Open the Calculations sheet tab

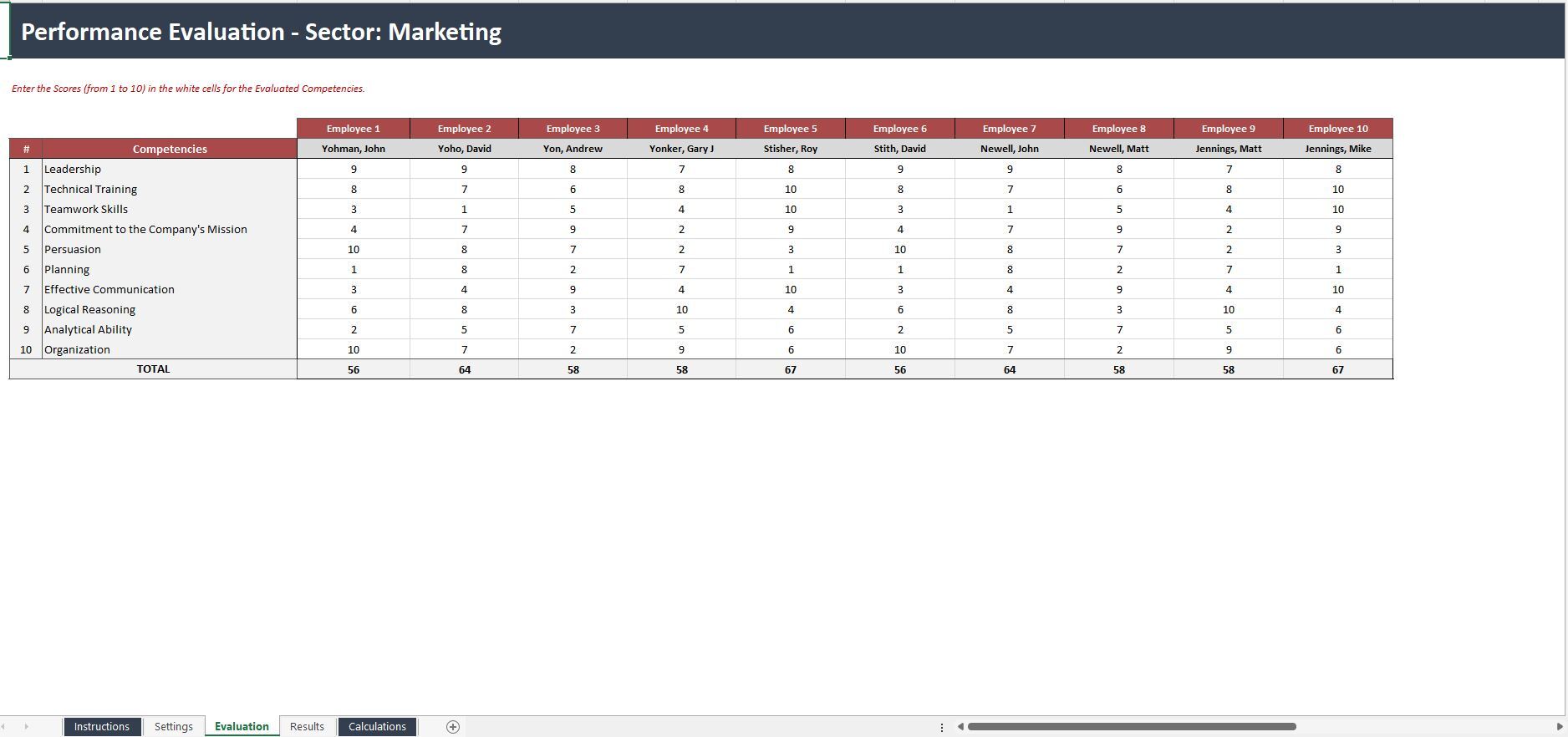pyautogui.click(x=377, y=727)
